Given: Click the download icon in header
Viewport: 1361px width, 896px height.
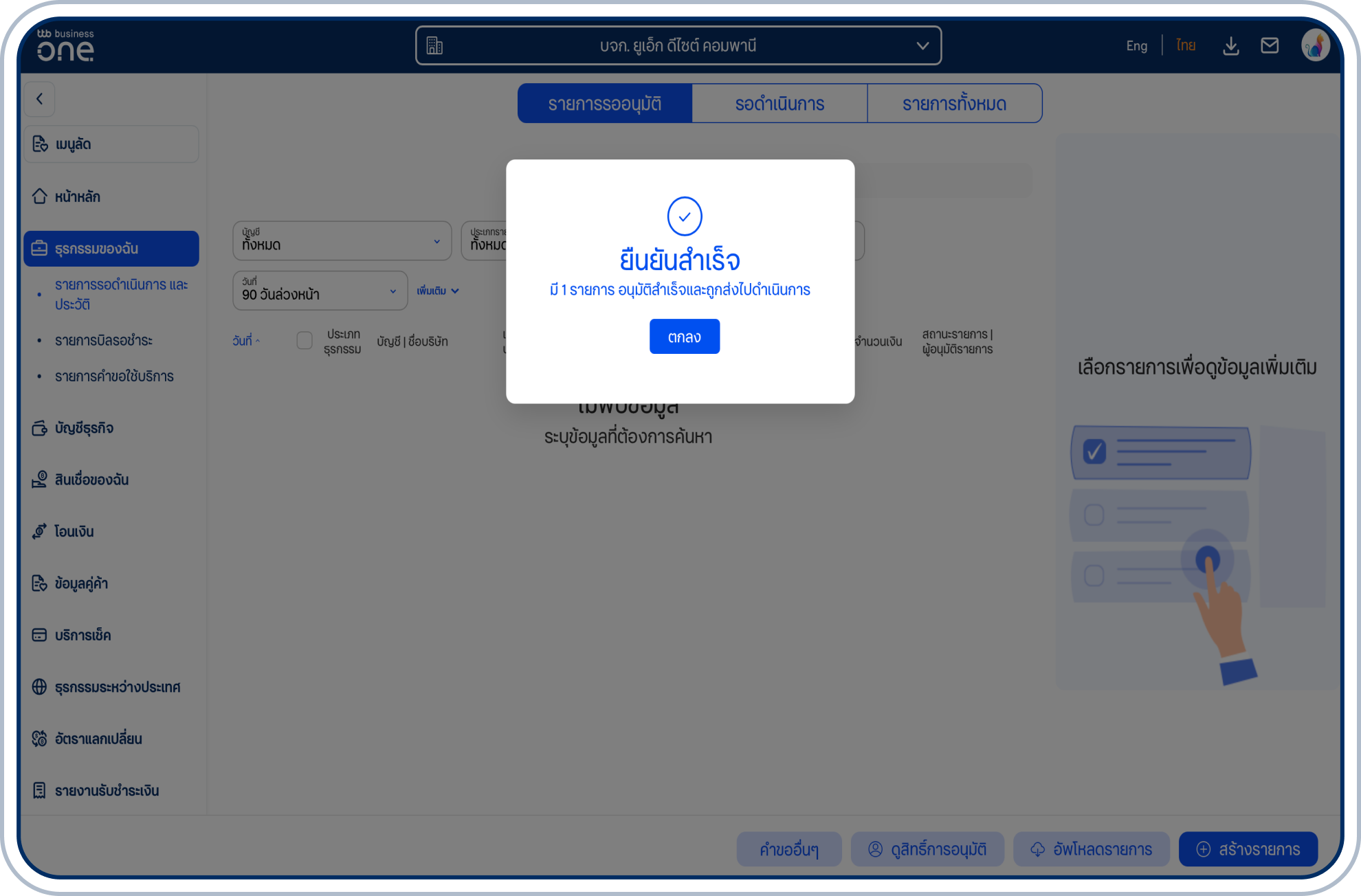Looking at the screenshot, I should pos(1230,46).
